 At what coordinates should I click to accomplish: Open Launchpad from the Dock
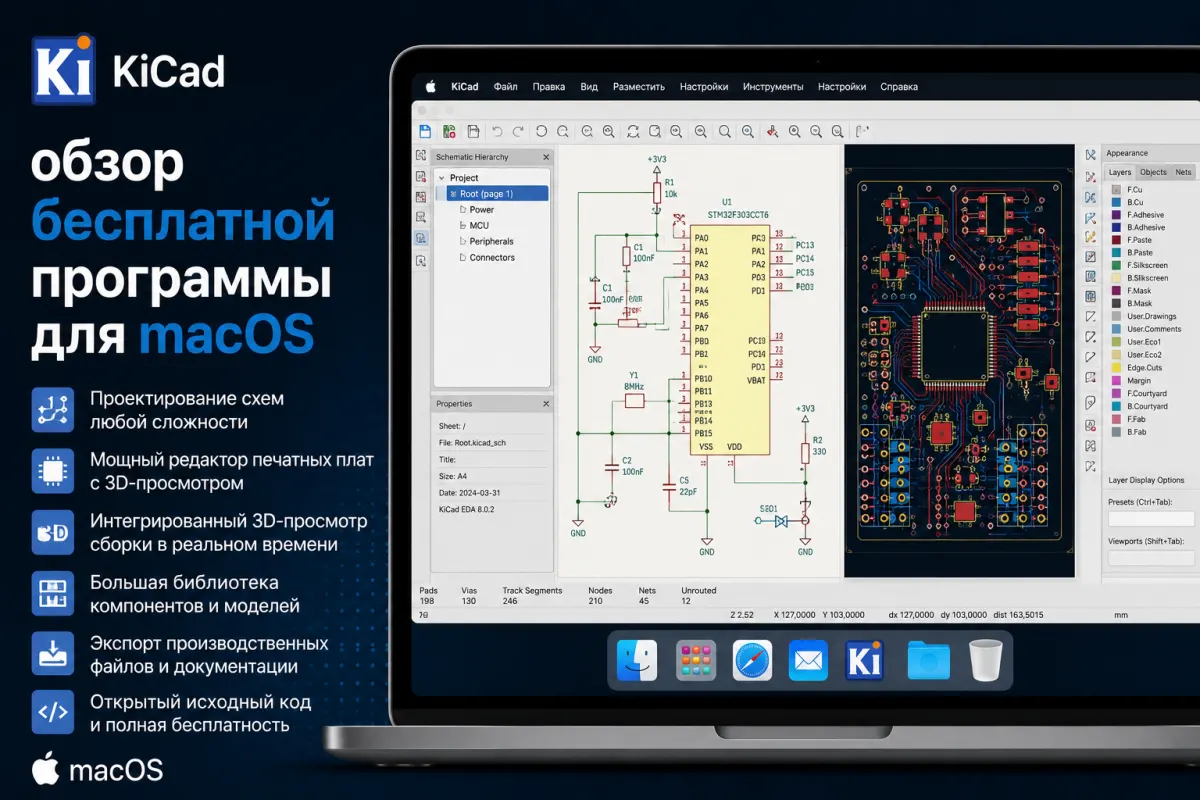click(x=695, y=661)
